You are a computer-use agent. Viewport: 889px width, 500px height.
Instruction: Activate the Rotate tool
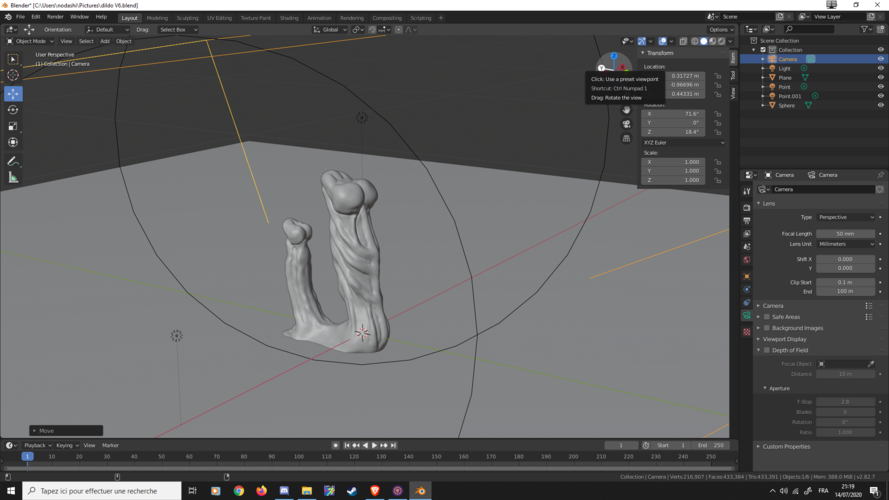pyautogui.click(x=13, y=110)
